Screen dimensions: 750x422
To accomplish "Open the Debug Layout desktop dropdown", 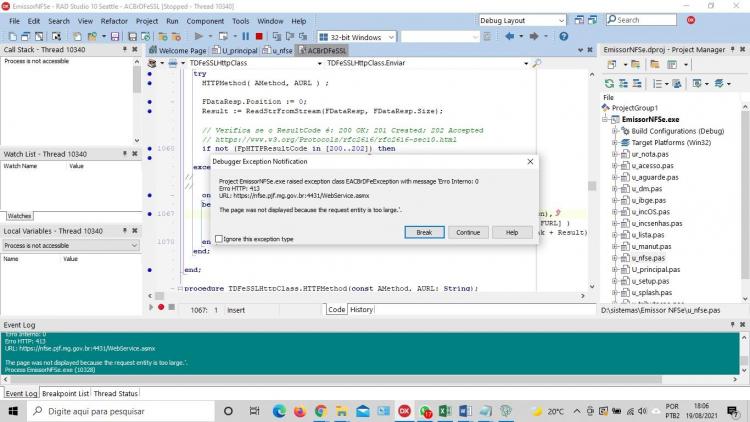I will coord(561,21).
